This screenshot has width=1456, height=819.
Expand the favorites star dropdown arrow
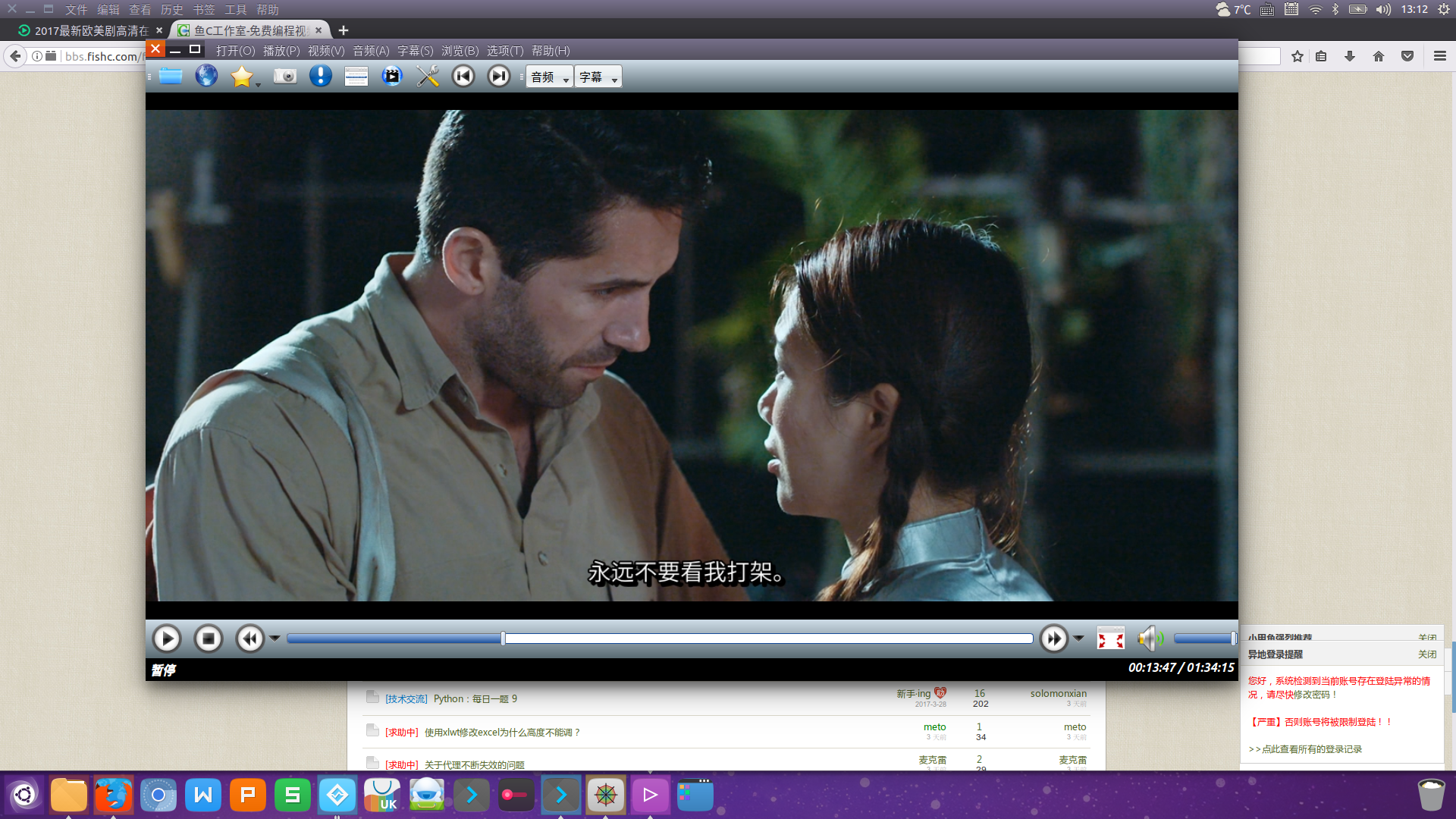[258, 84]
